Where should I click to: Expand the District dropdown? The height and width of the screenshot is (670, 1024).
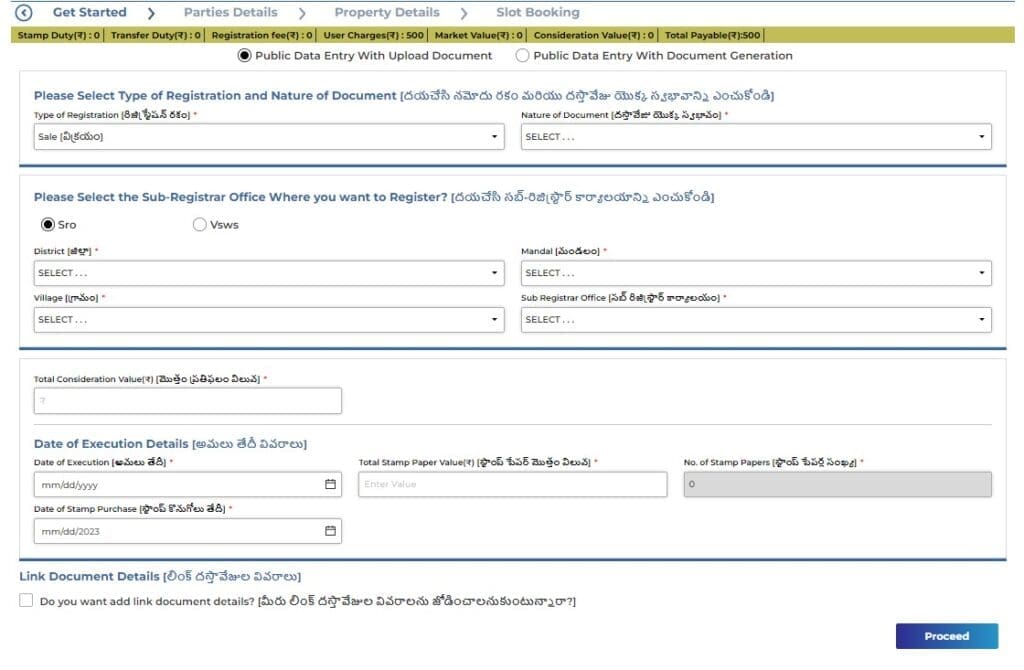click(x=269, y=273)
